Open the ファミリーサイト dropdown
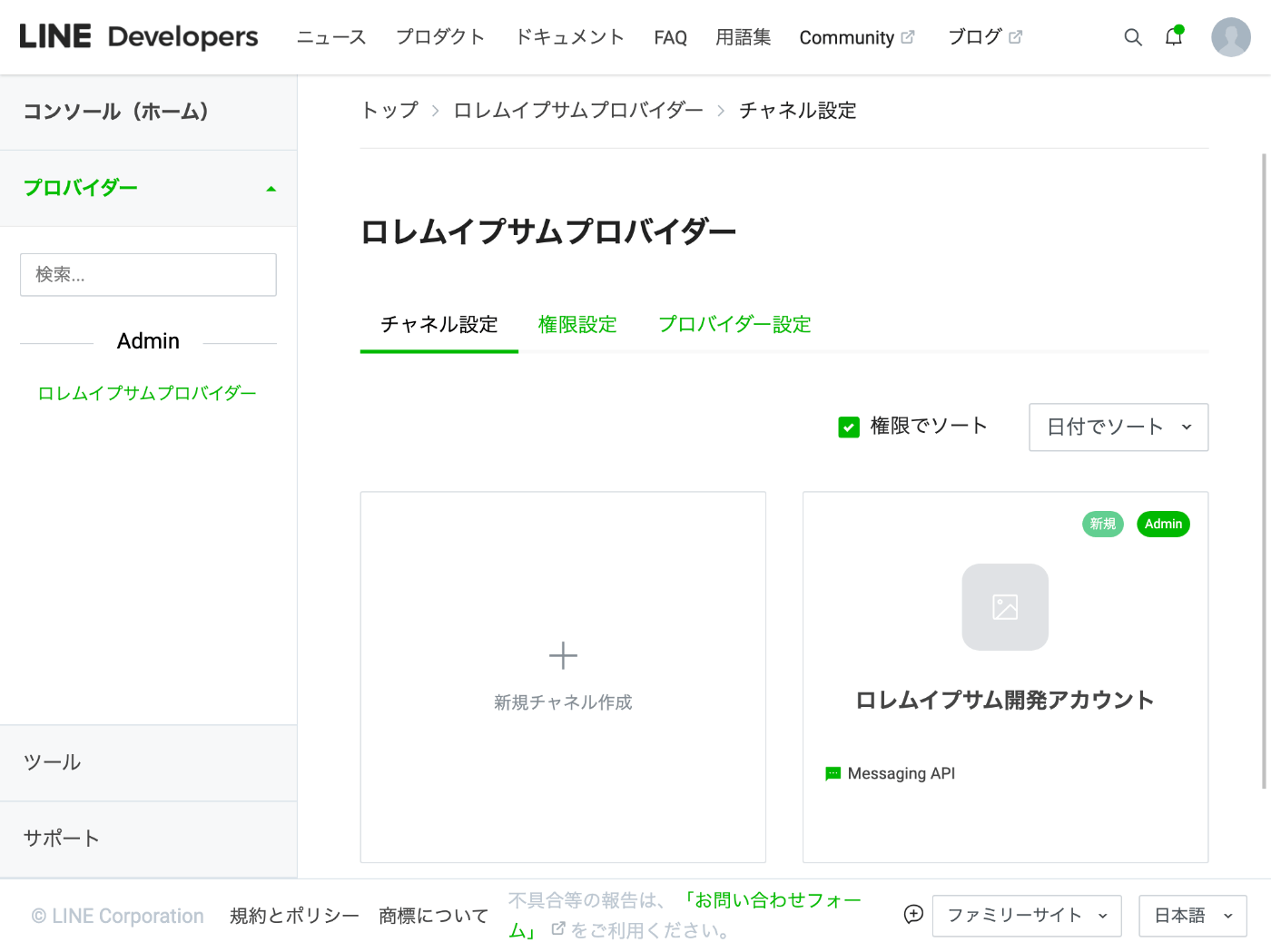1271x952 pixels. pos(1027,916)
